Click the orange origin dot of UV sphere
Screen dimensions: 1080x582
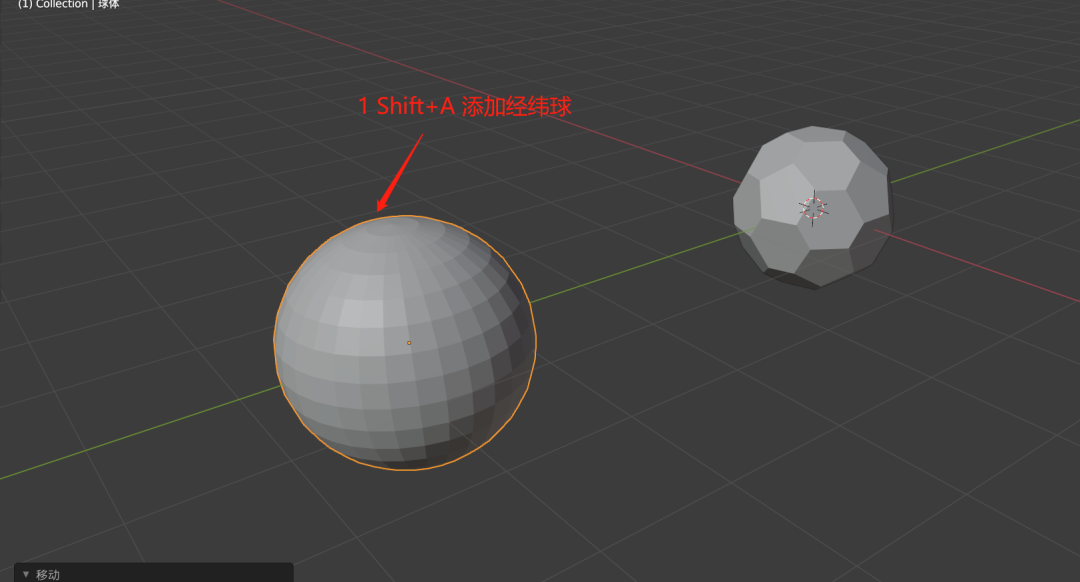409,343
